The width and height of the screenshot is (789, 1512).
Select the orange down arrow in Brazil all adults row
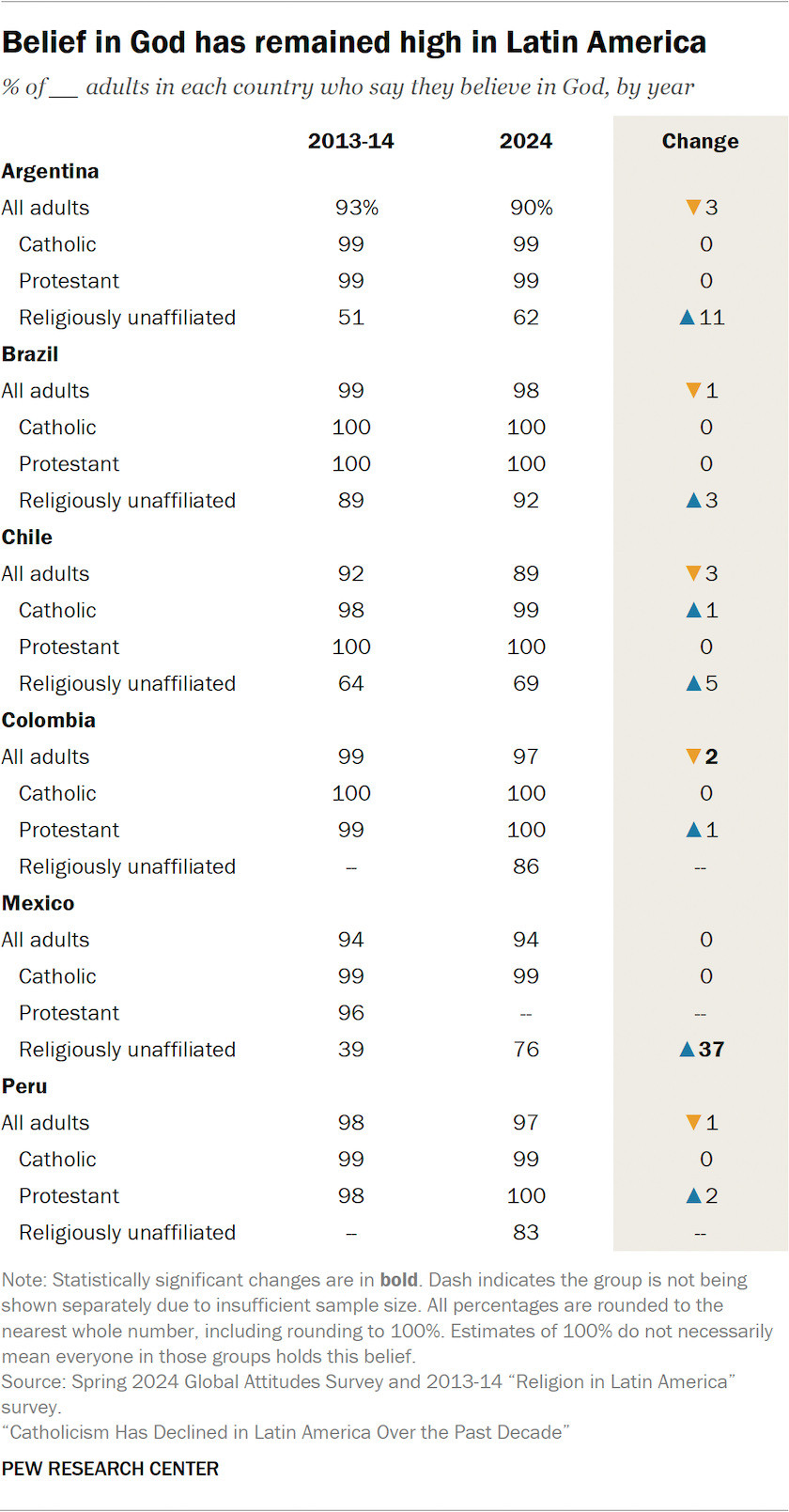pos(693,391)
